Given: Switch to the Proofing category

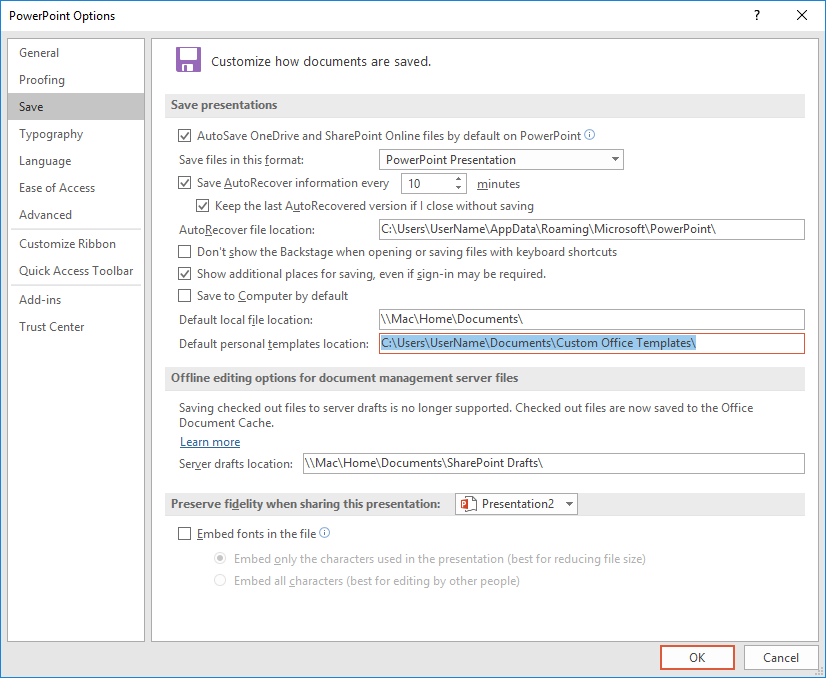Looking at the screenshot, I should click(x=42, y=80).
